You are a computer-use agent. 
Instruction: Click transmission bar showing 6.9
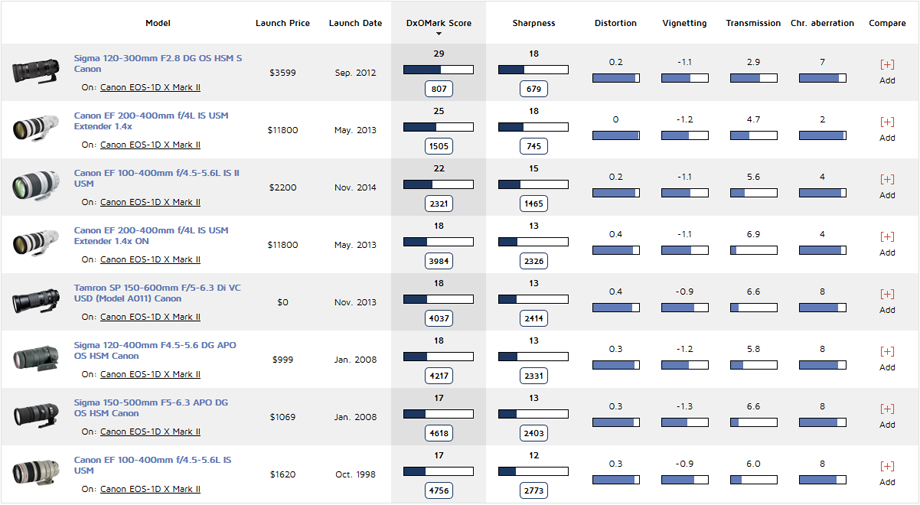click(753, 250)
